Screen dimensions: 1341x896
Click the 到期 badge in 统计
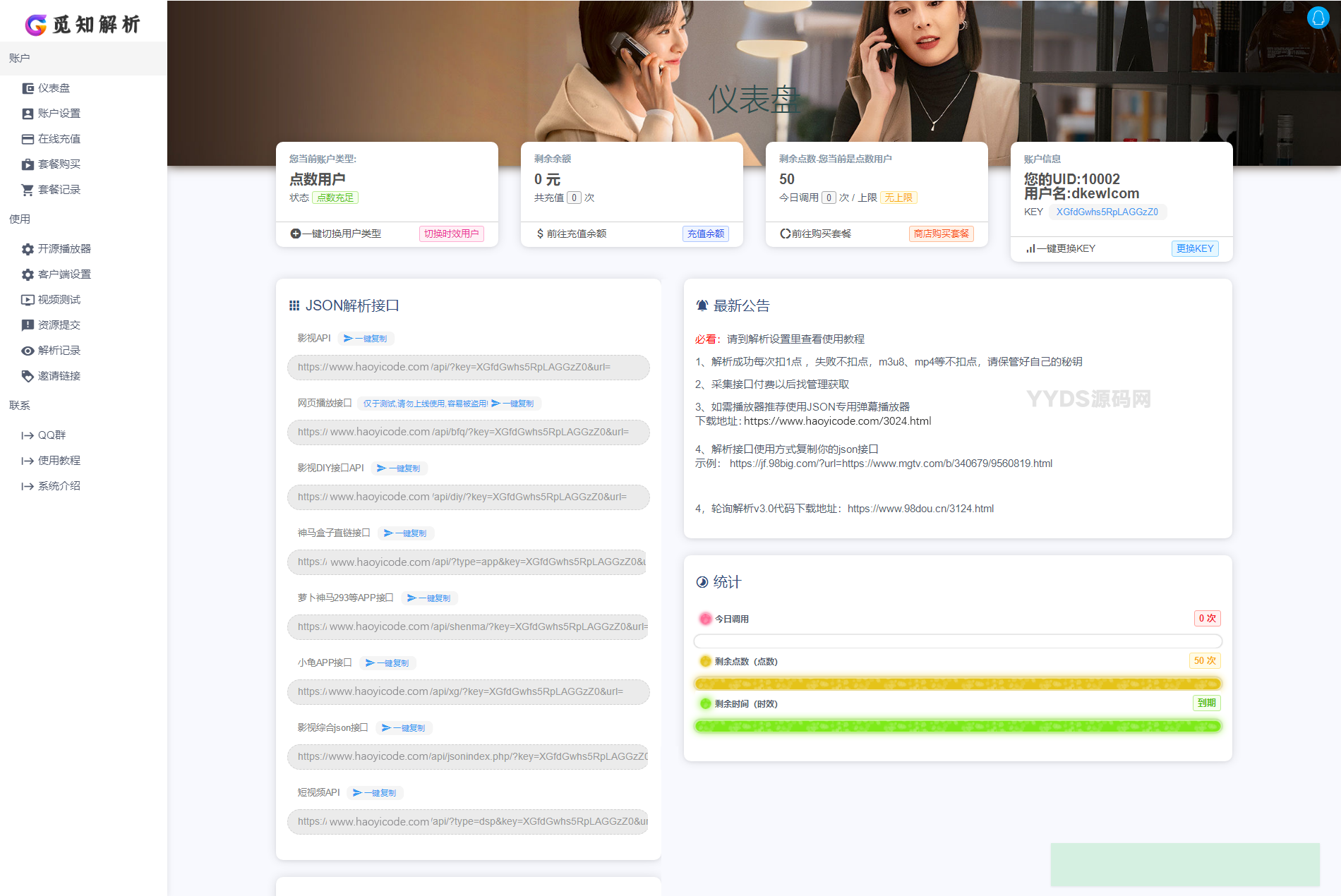[x=1207, y=703]
